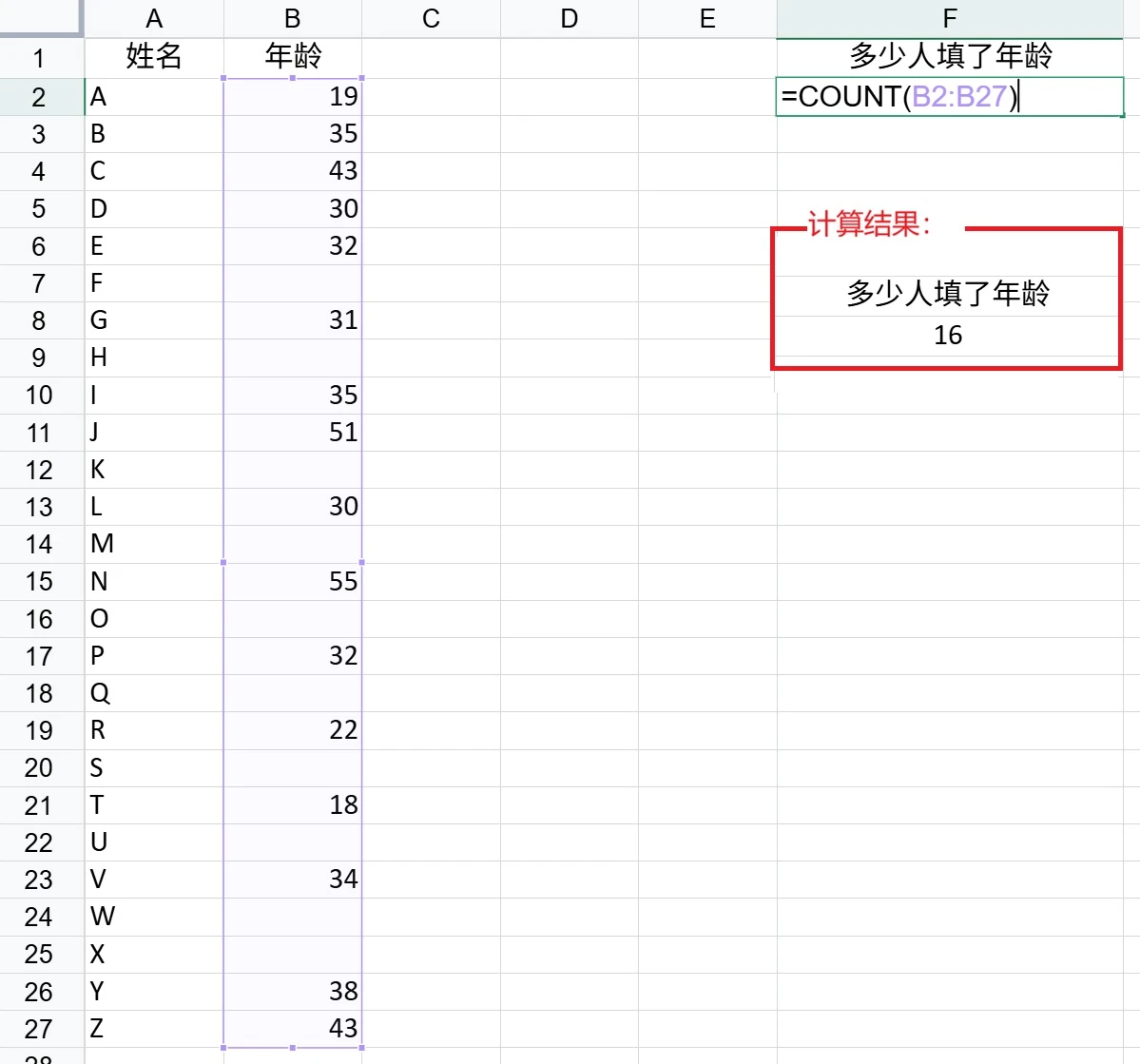
Task: Click the formula =COUNT(B2:B27) edit box
Action: pos(950,97)
